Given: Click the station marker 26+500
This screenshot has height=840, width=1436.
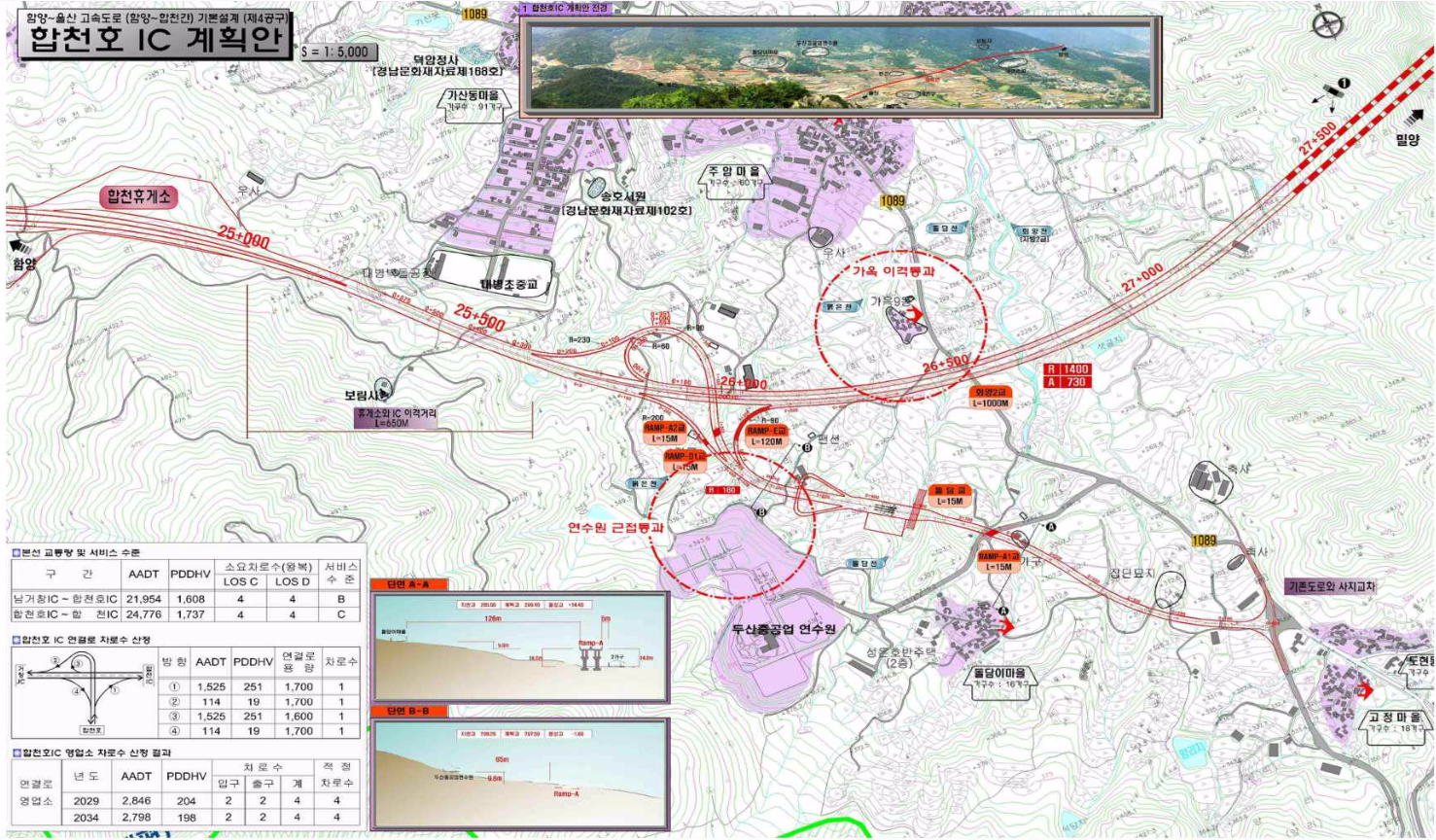Looking at the screenshot, I should [x=946, y=362].
